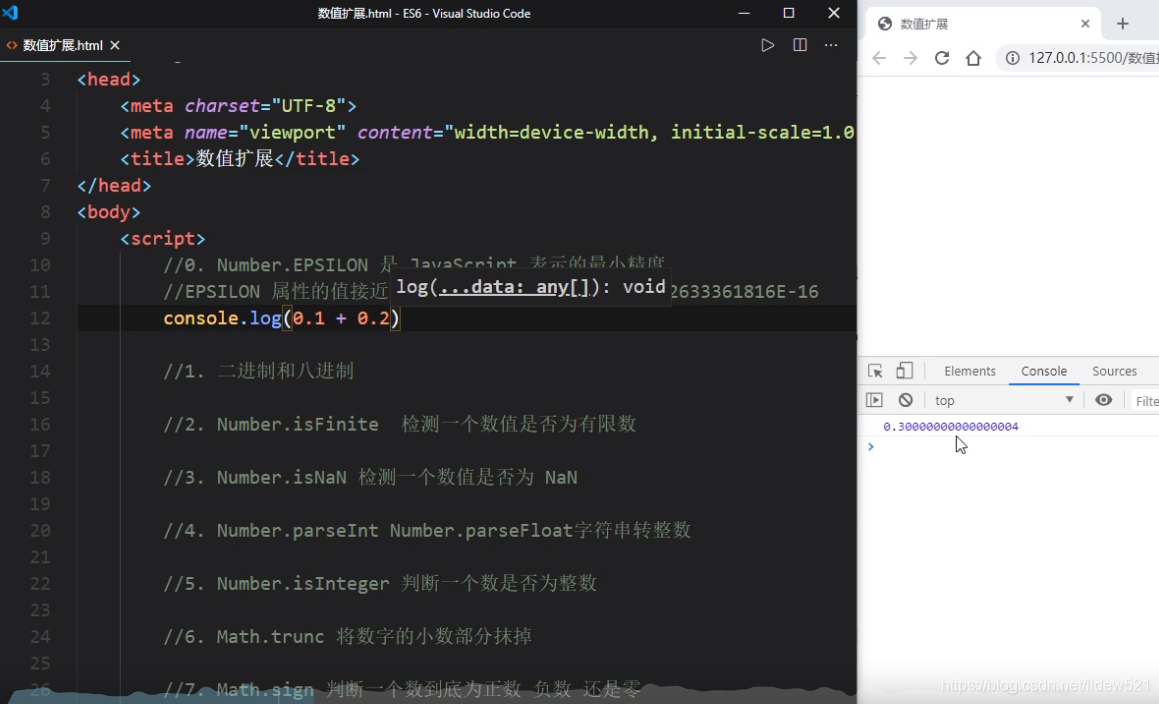The height and width of the screenshot is (704, 1159).
Task: Open the console sidebar panel icon
Action: [874, 399]
